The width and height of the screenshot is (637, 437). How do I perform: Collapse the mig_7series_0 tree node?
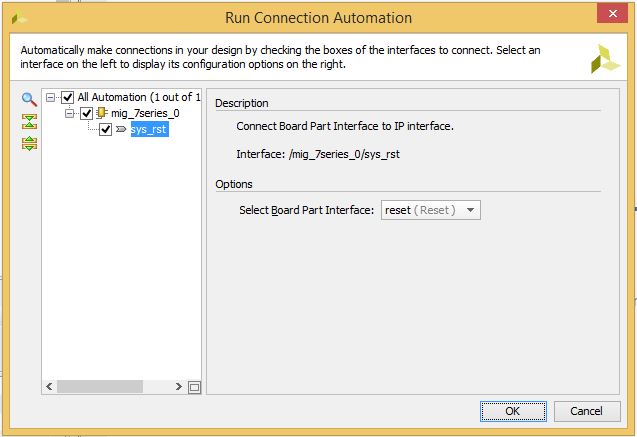69,113
